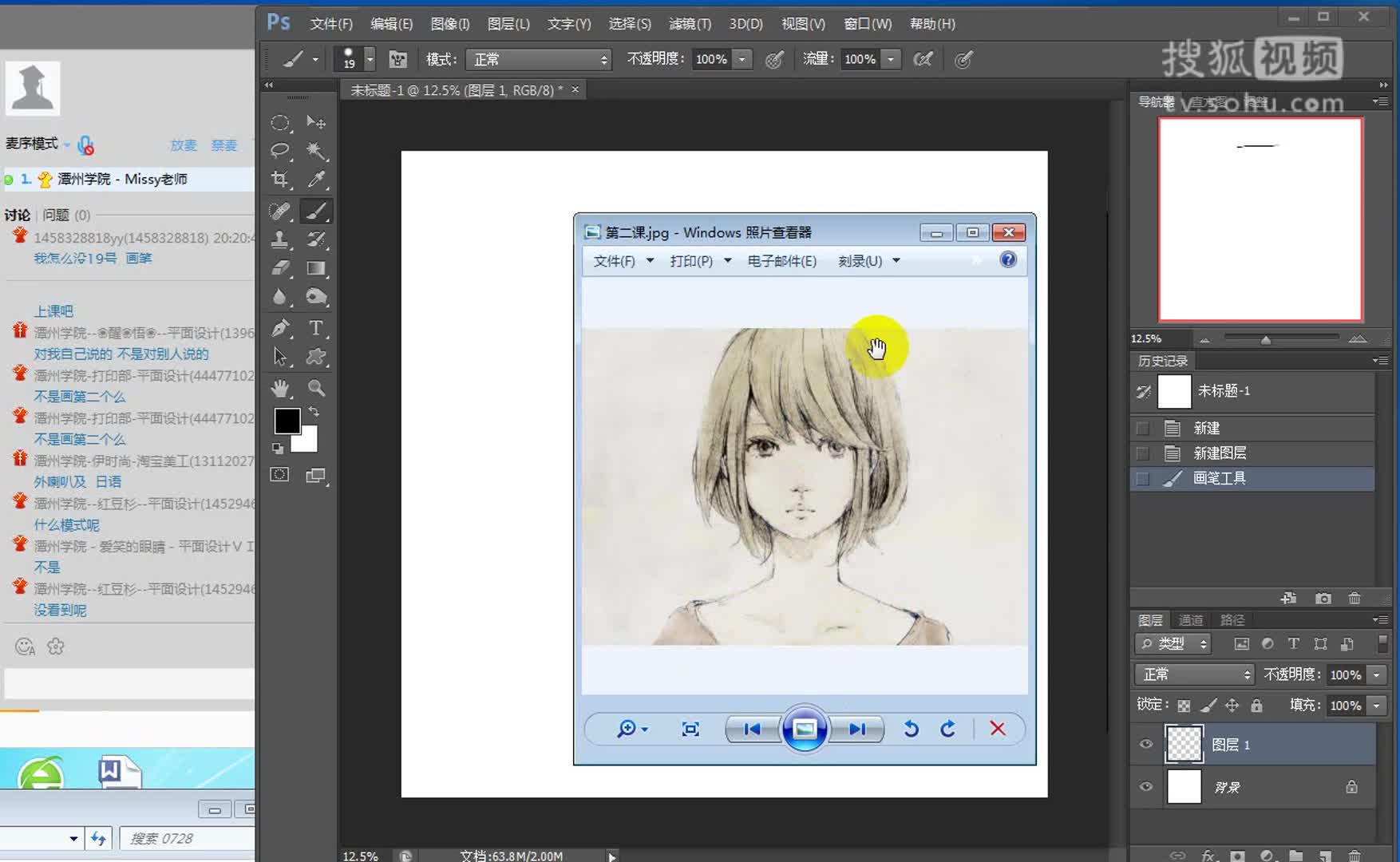The height and width of the screenshot is (862, 1400).
Task: Select the Lasso tool
Action: [x=279, y=151]
